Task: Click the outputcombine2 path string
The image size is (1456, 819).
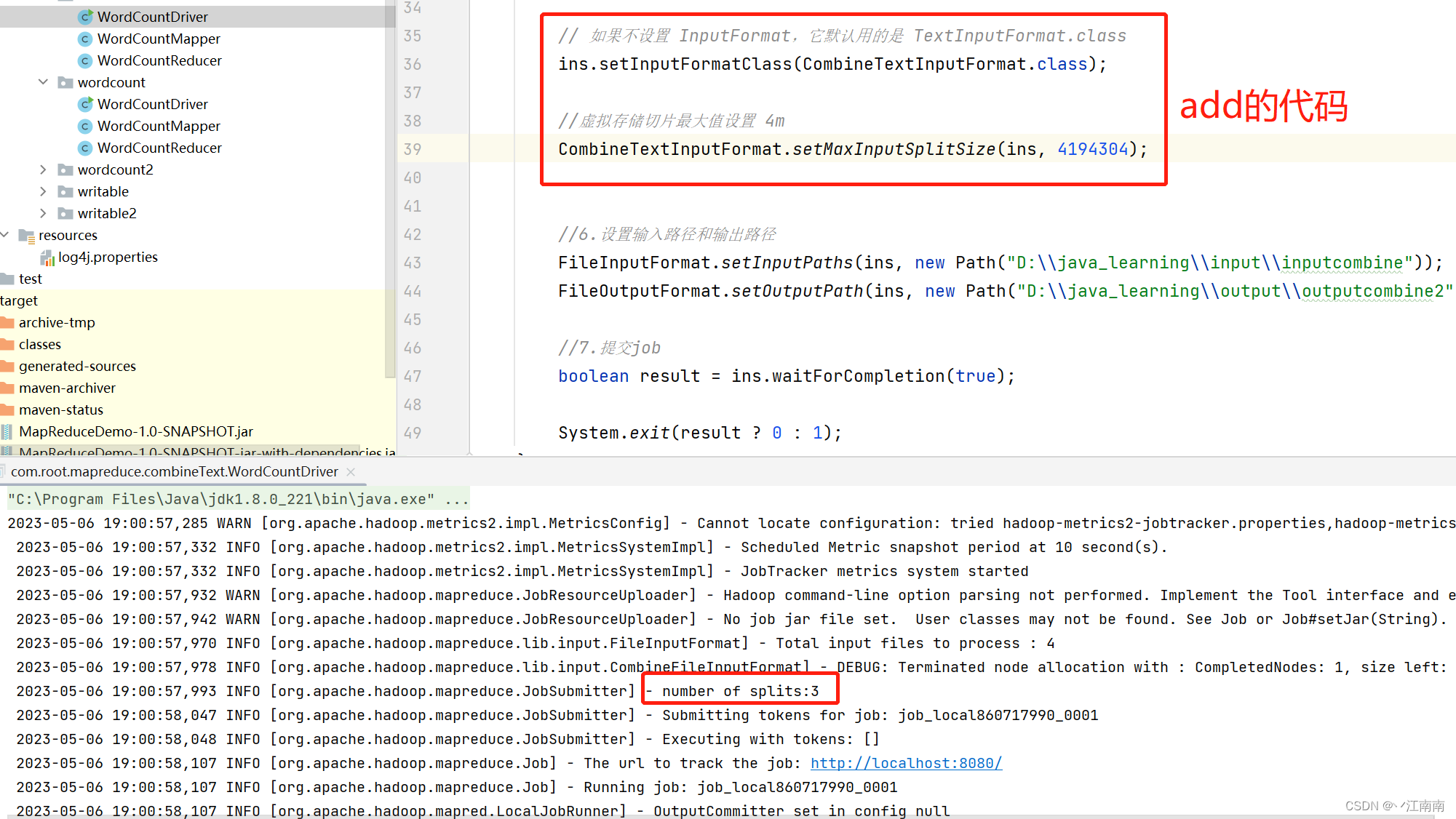Action: point(1372,291)
